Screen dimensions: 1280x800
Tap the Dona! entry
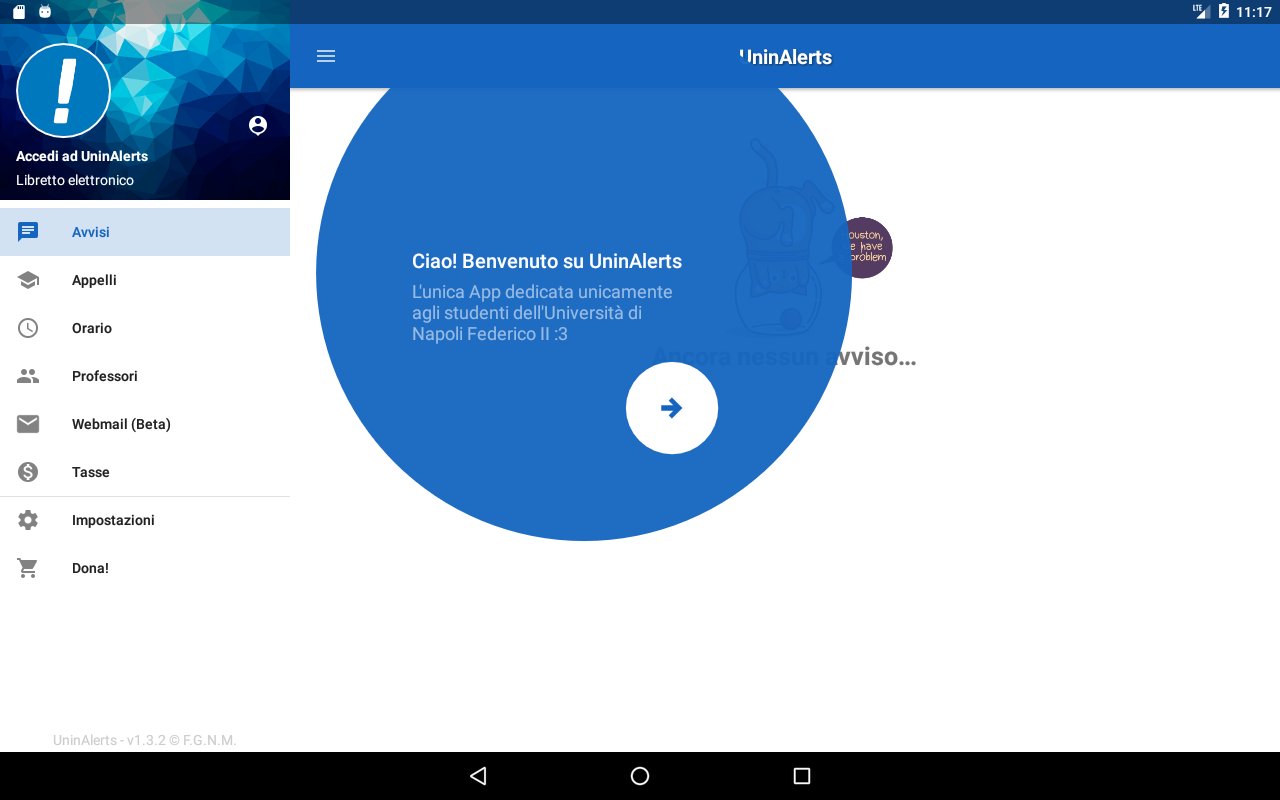pos(145,568)
